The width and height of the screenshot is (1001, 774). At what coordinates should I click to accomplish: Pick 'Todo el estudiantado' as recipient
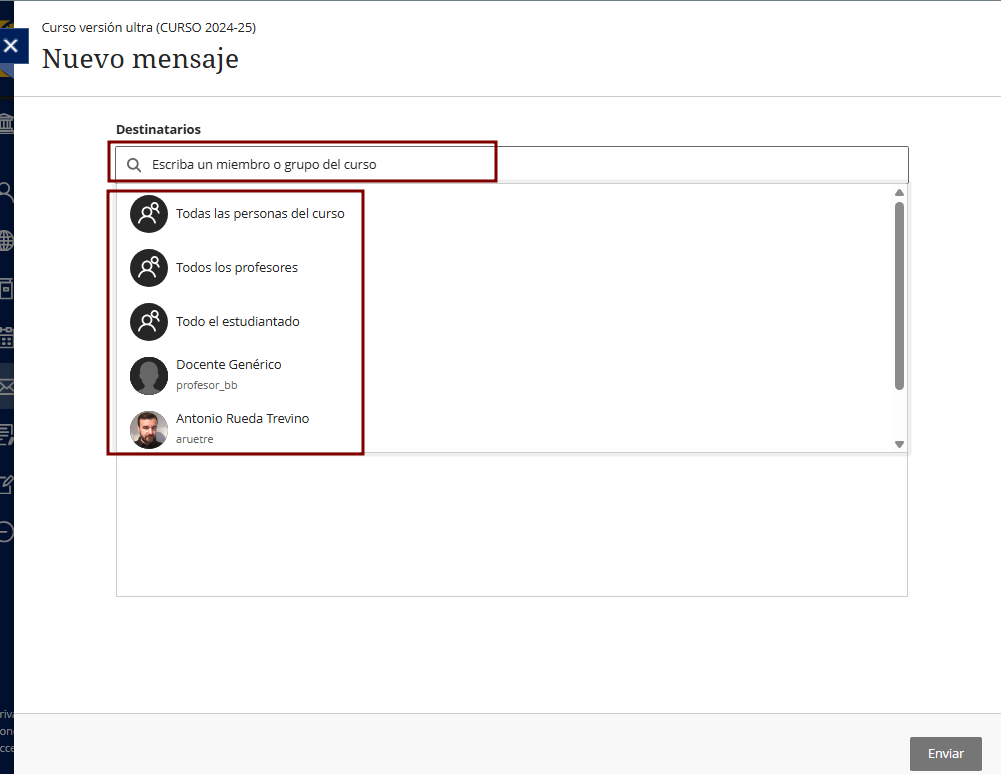[x=238, y=322]
